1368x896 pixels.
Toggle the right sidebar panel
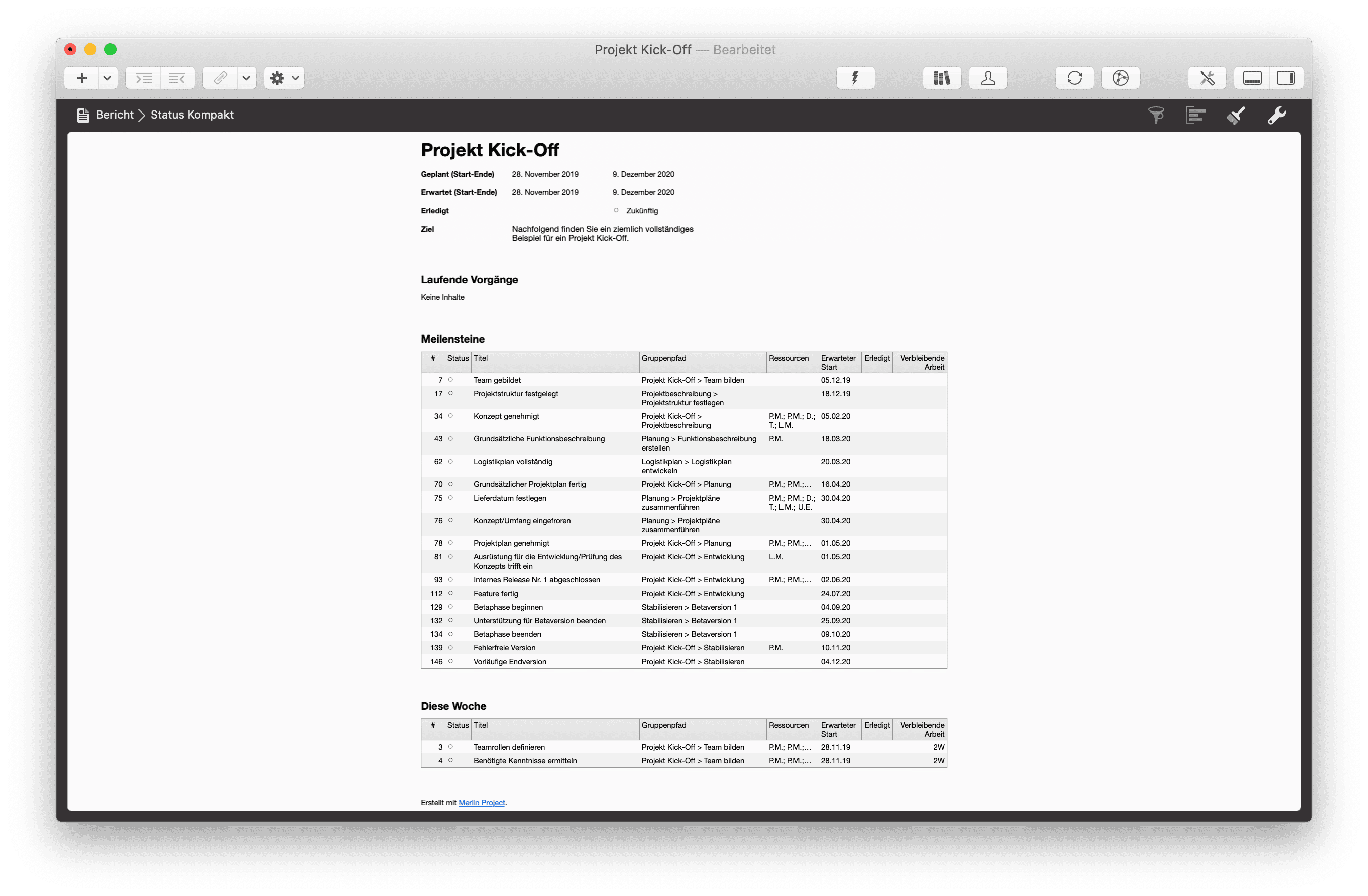[1286, 78]
